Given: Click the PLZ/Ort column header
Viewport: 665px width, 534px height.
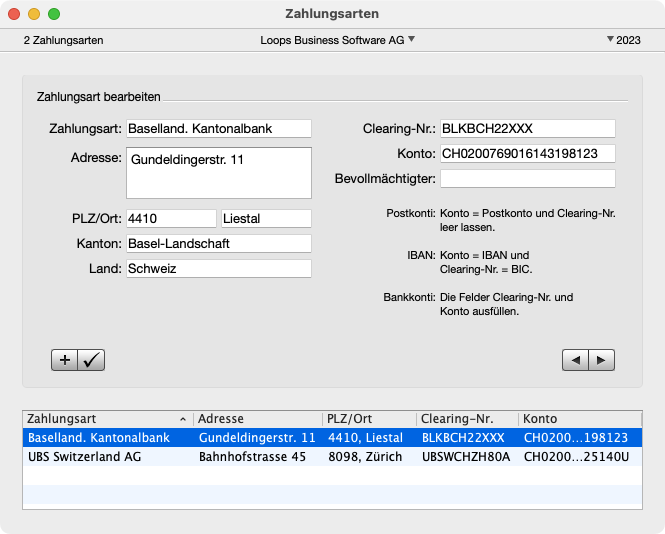Looking at the screenshot, I should click(x=368, y=418).
